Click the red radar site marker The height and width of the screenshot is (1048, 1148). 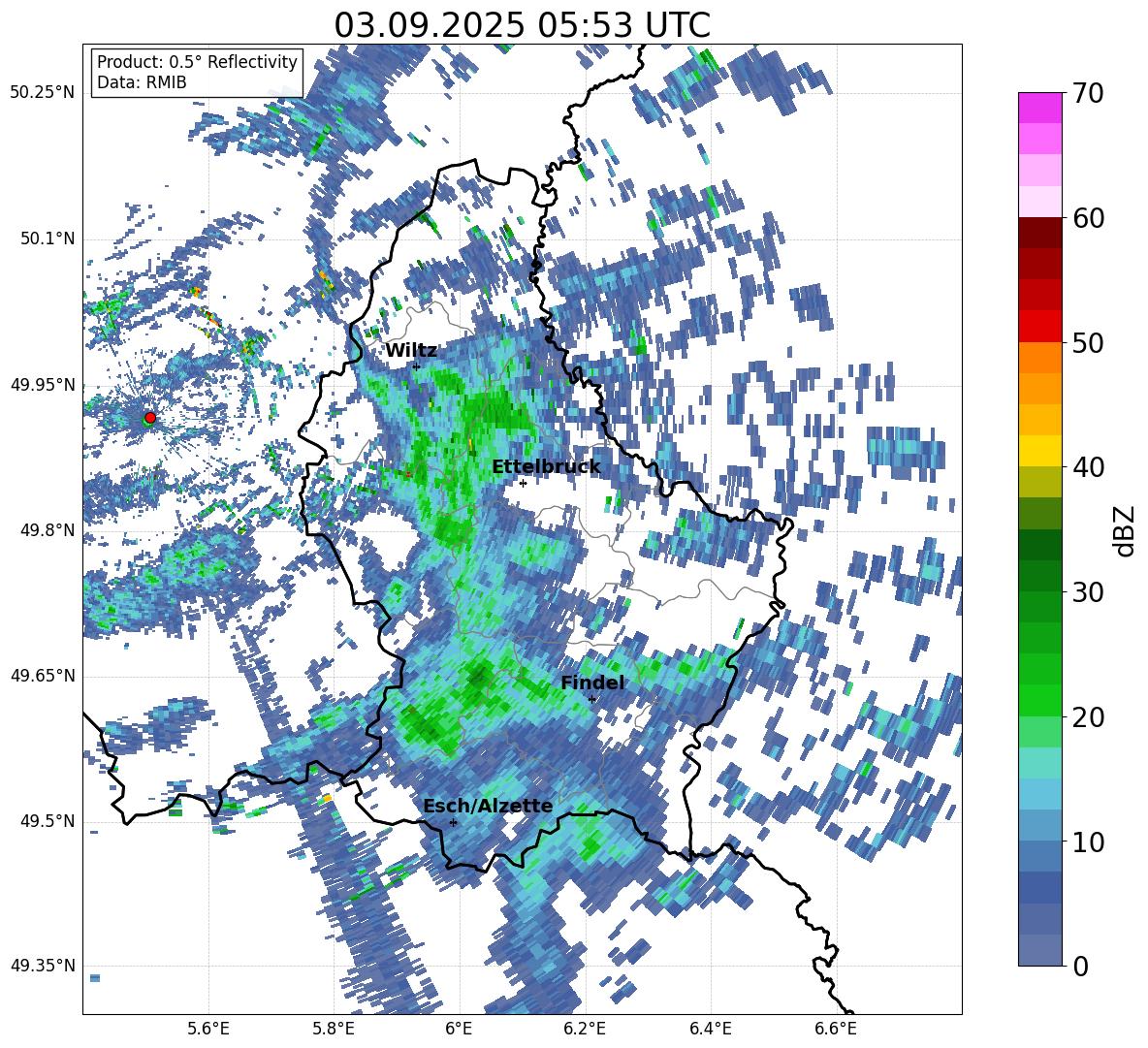(150, 418)
